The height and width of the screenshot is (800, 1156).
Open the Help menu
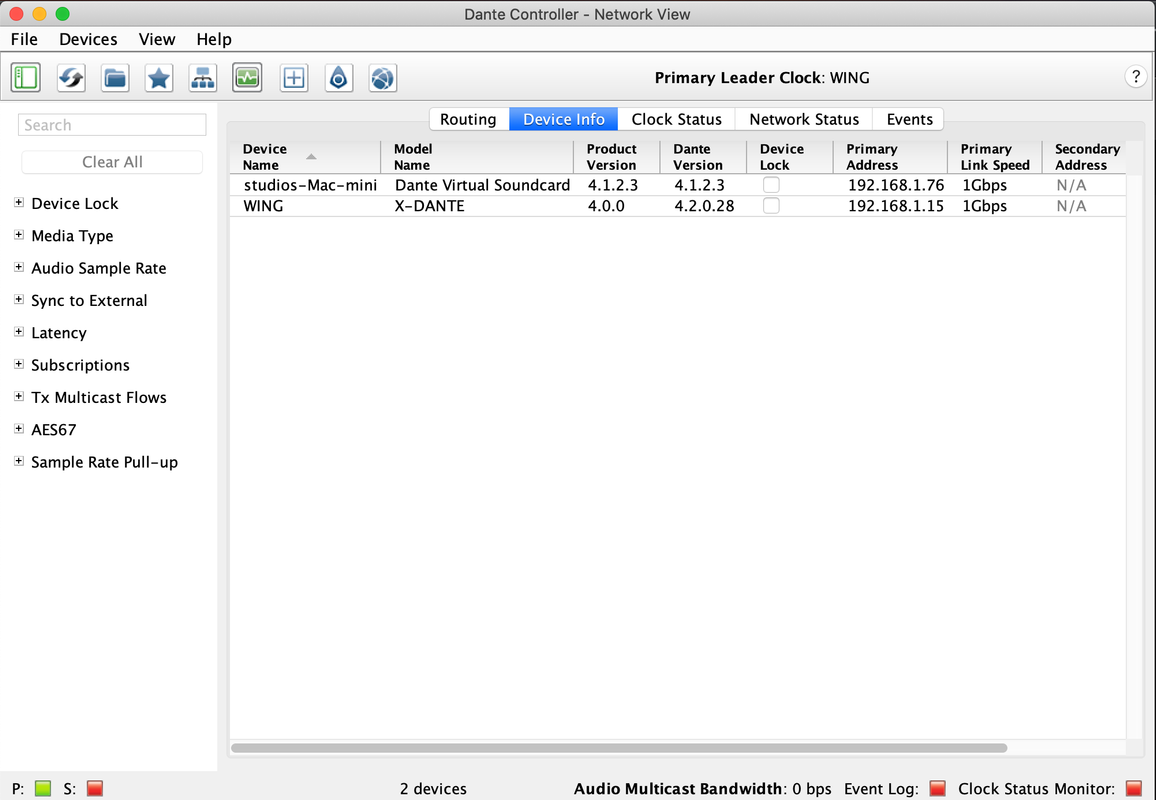[214, 39]
